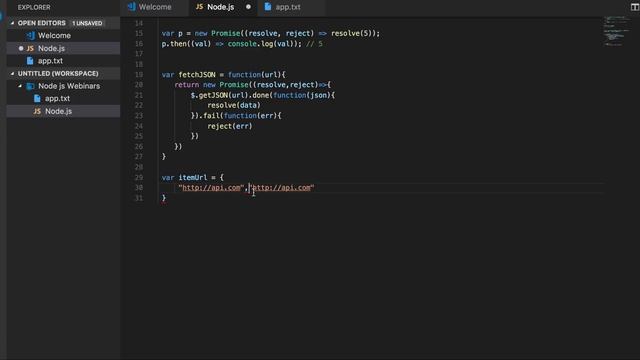Click file icon of app.txt in Open Editors
This screenshot has height=360, width=640.
[x=30, y=61]
